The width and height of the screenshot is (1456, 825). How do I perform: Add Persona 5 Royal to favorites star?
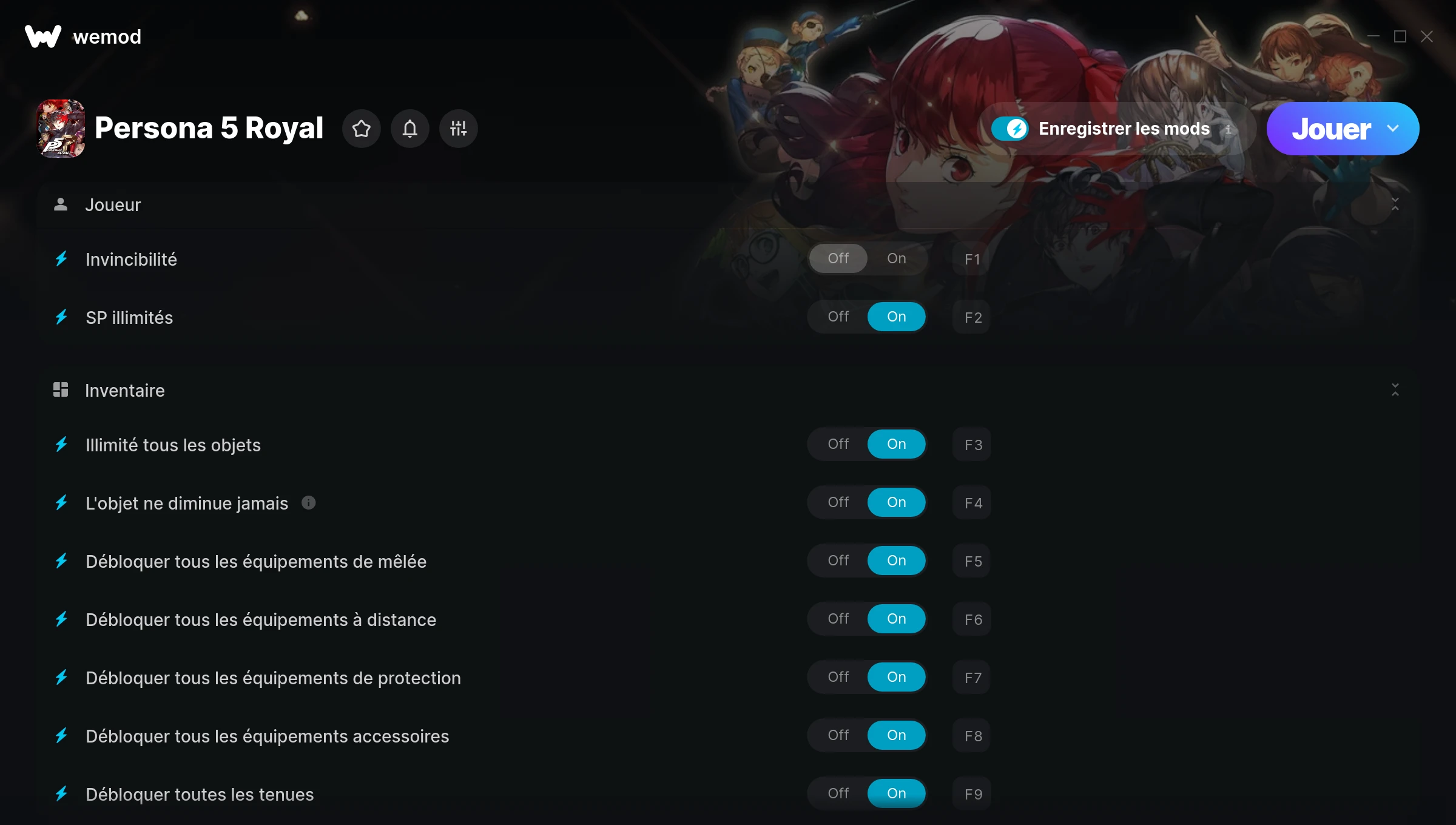362,129
